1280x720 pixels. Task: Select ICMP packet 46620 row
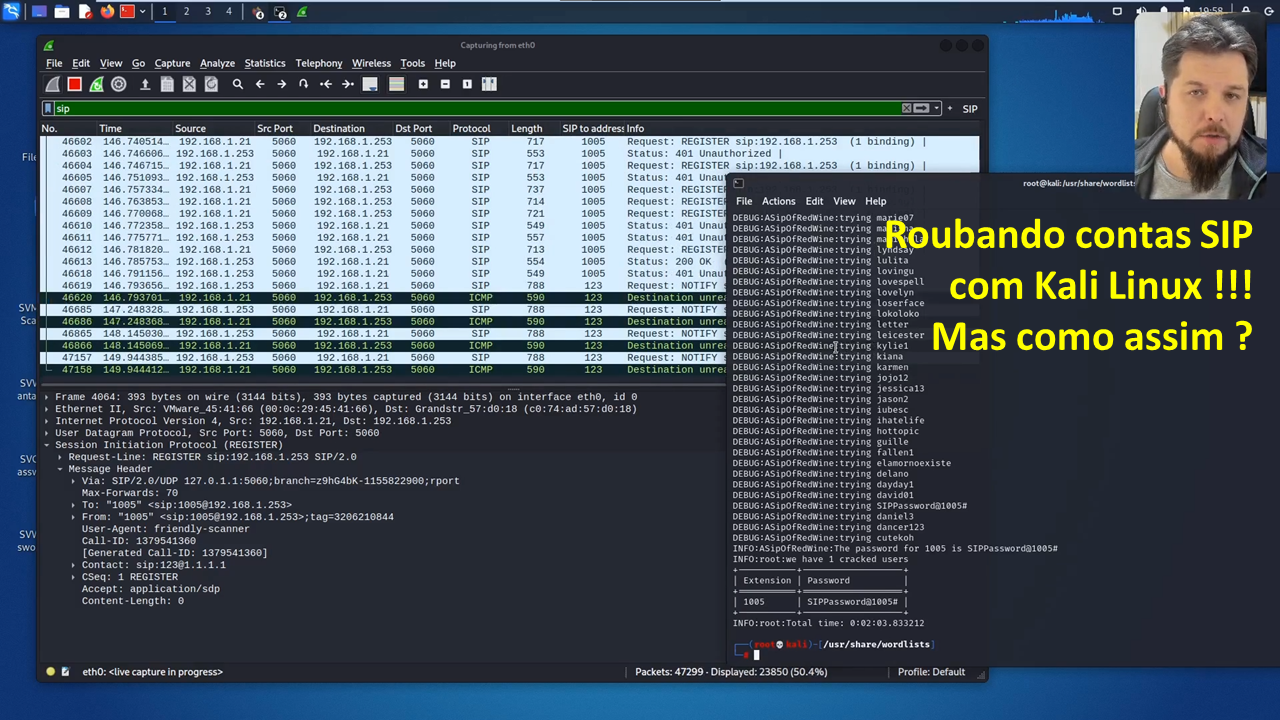click(384, 297)
